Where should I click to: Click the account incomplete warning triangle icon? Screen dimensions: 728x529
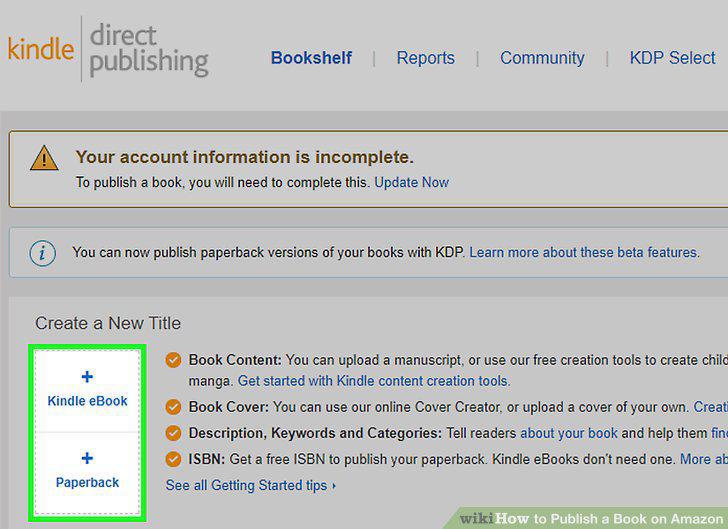click(44, 158)
